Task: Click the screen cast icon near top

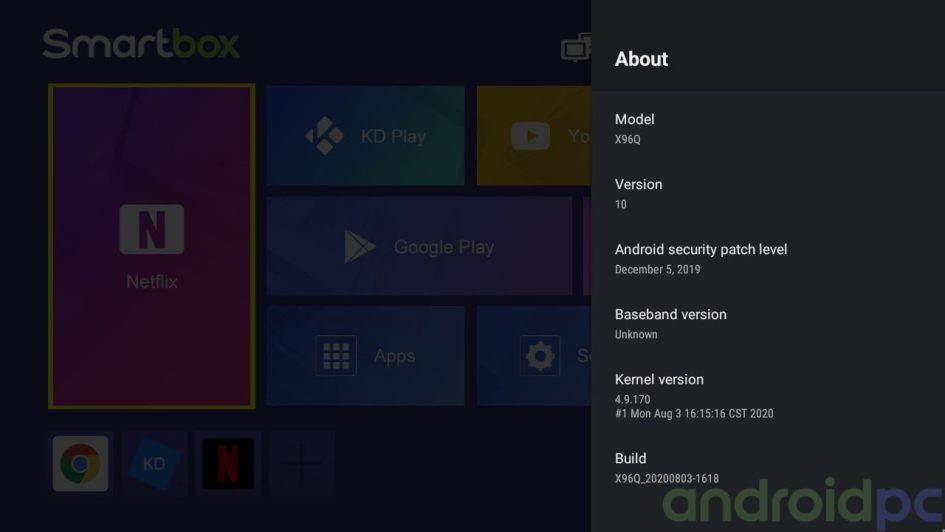Action: 576,48
